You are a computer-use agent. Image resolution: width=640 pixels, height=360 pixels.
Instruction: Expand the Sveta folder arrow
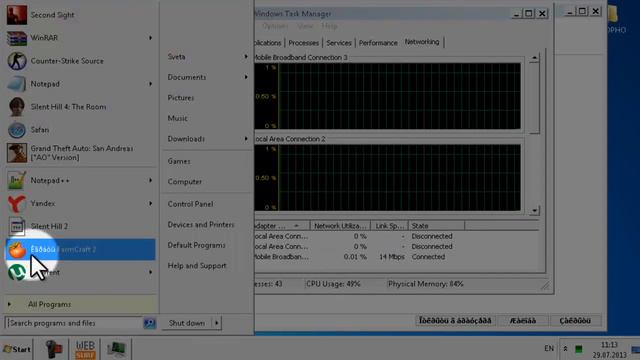pyautogui.click(x=246, y=57)
